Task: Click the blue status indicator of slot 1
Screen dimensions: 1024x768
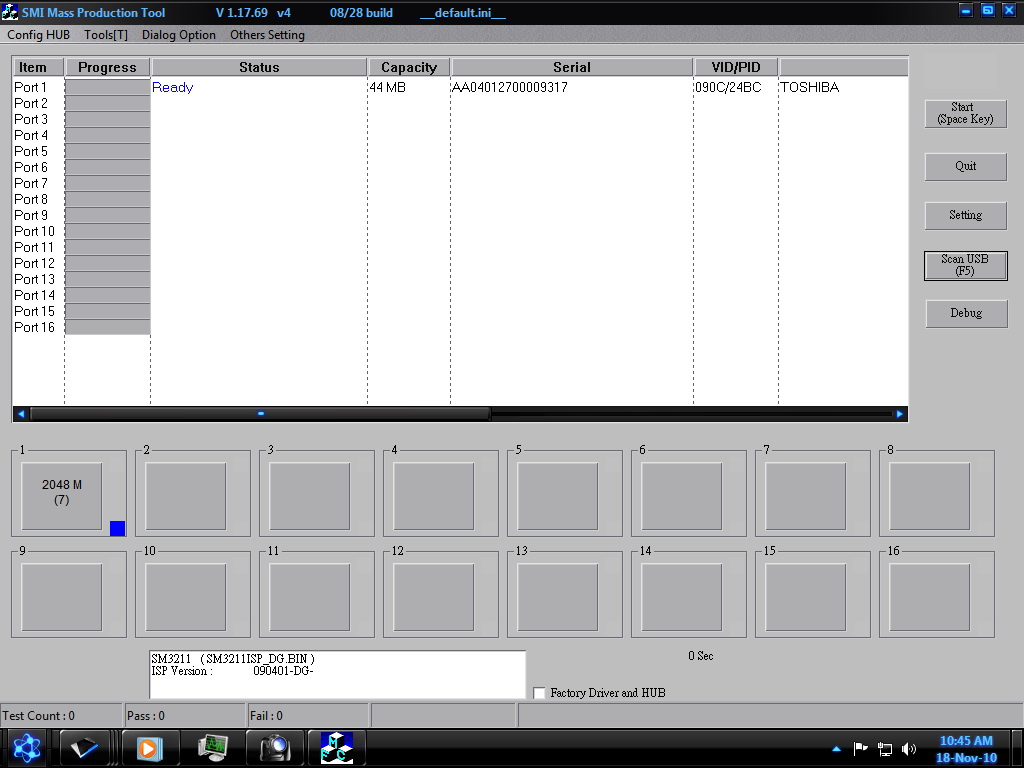Action: (x=118, y=528)
